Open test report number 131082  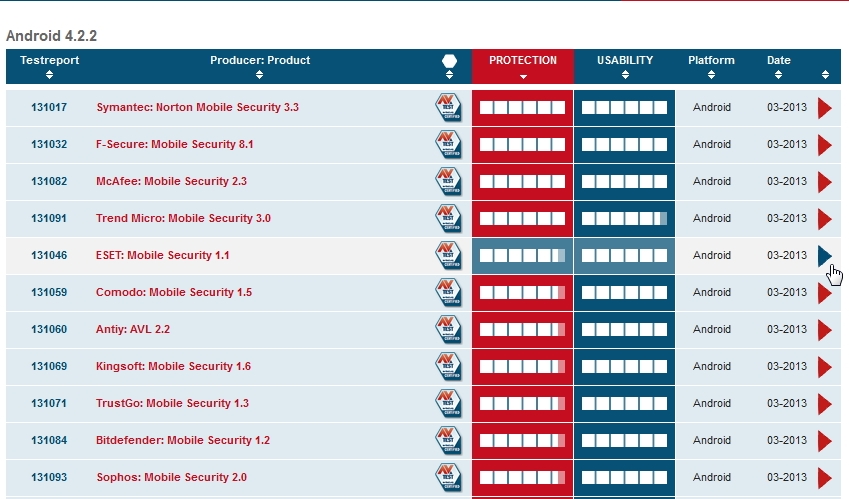point(49,181)
